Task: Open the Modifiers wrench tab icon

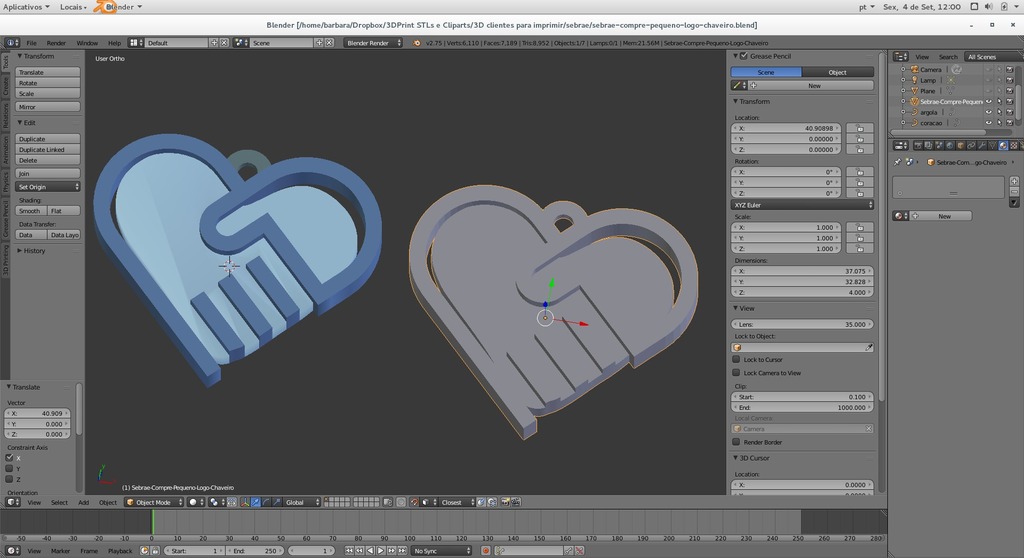Action: click(982, 146)
